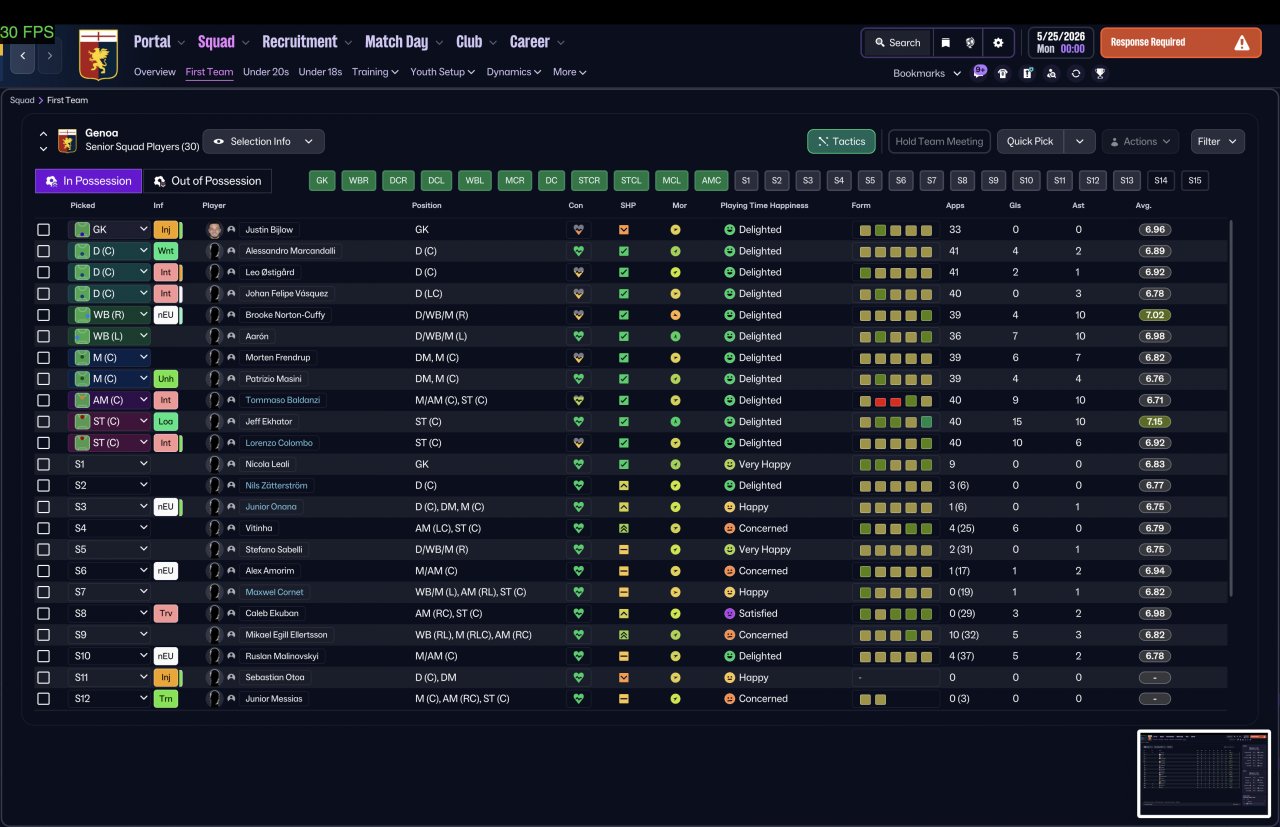Click the morale icon for Brooke Norton-Cuffy
The width and height of the screenshot is (1280, 827).
[x=675, y=315]
